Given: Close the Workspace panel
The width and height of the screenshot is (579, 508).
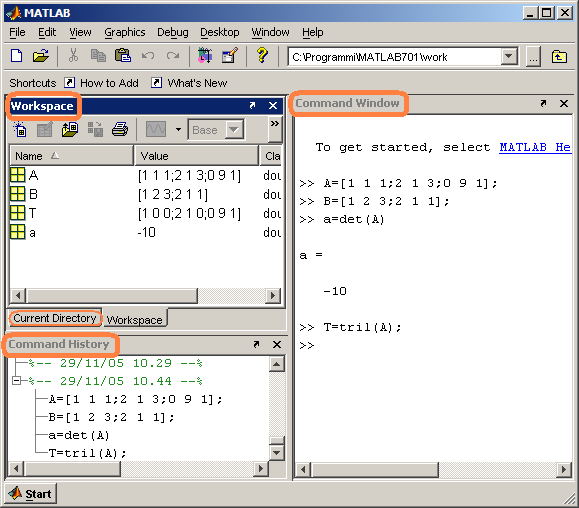Looking at the screenshot, I should [x=273, y=106].
